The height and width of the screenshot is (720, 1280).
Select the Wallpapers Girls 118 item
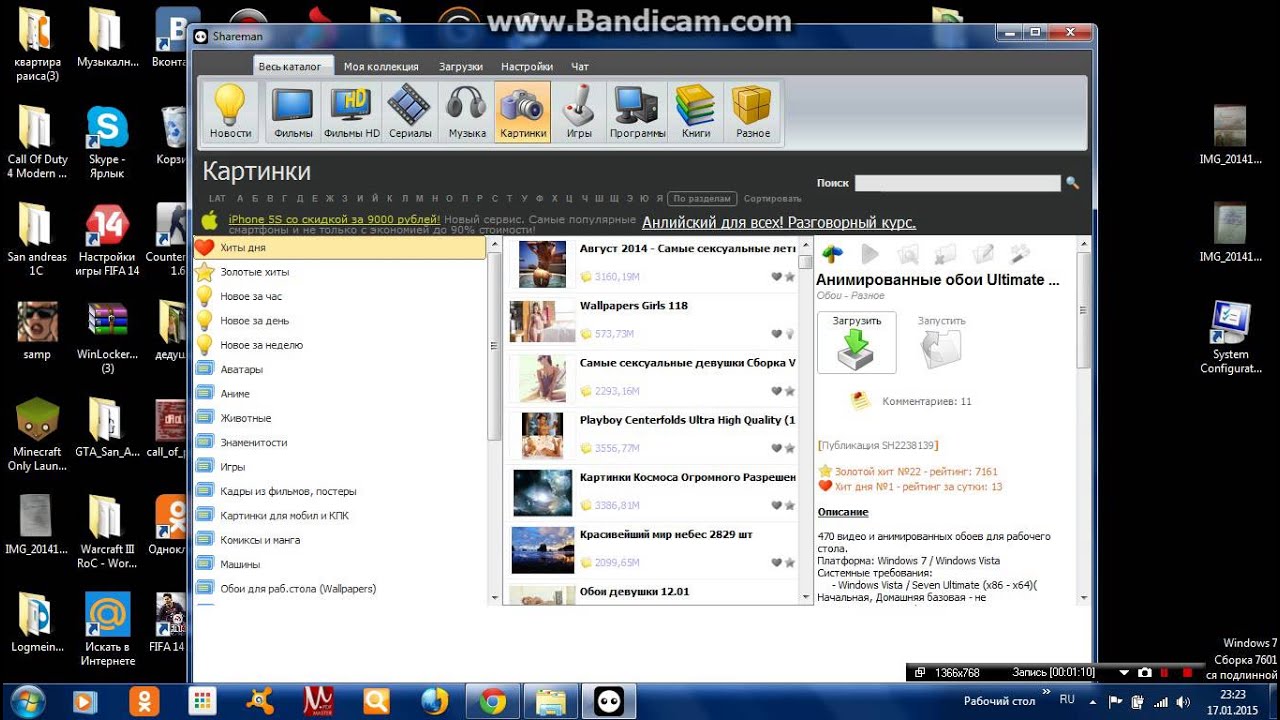651,321
